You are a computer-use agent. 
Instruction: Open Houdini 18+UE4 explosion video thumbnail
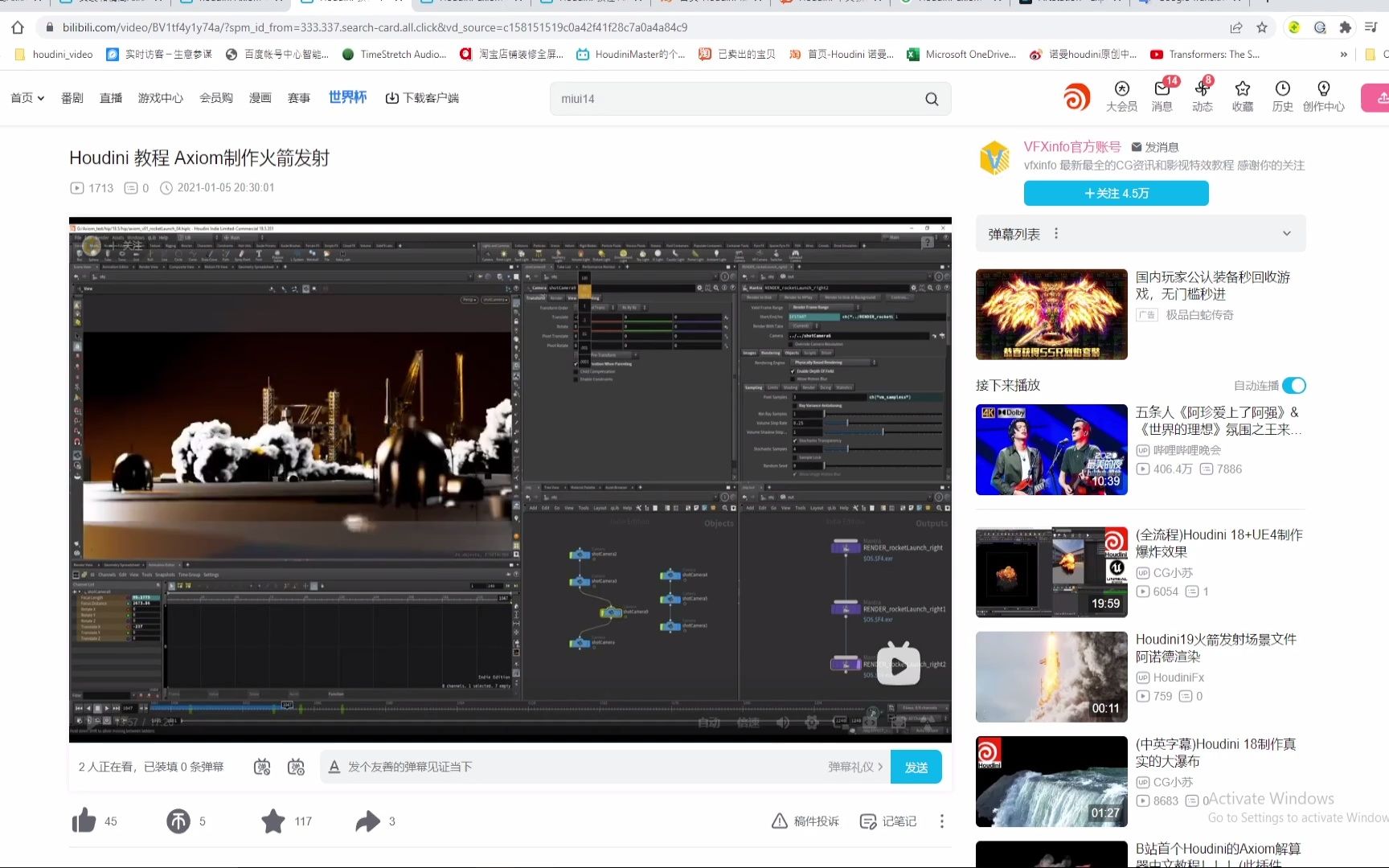(1051, 572)
